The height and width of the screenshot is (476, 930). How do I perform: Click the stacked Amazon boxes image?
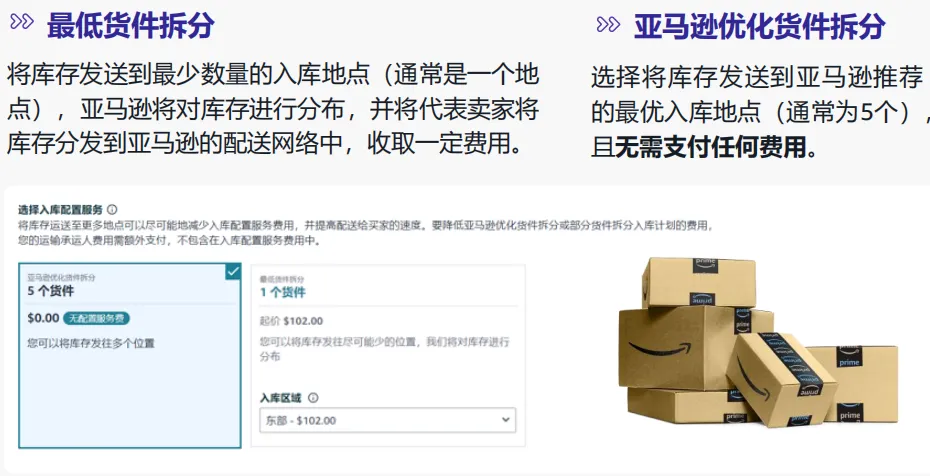(758, 342)
